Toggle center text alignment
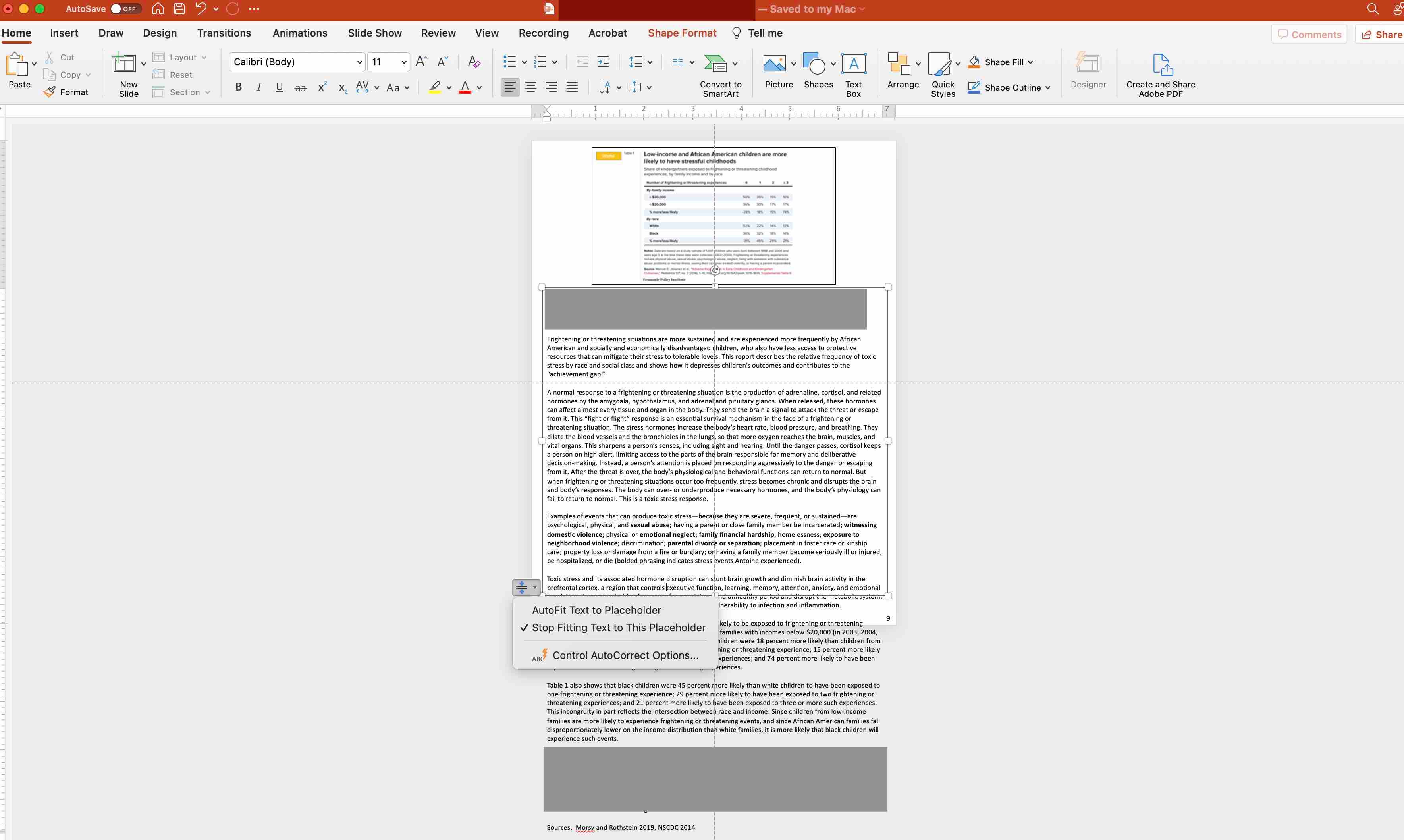 531,87
